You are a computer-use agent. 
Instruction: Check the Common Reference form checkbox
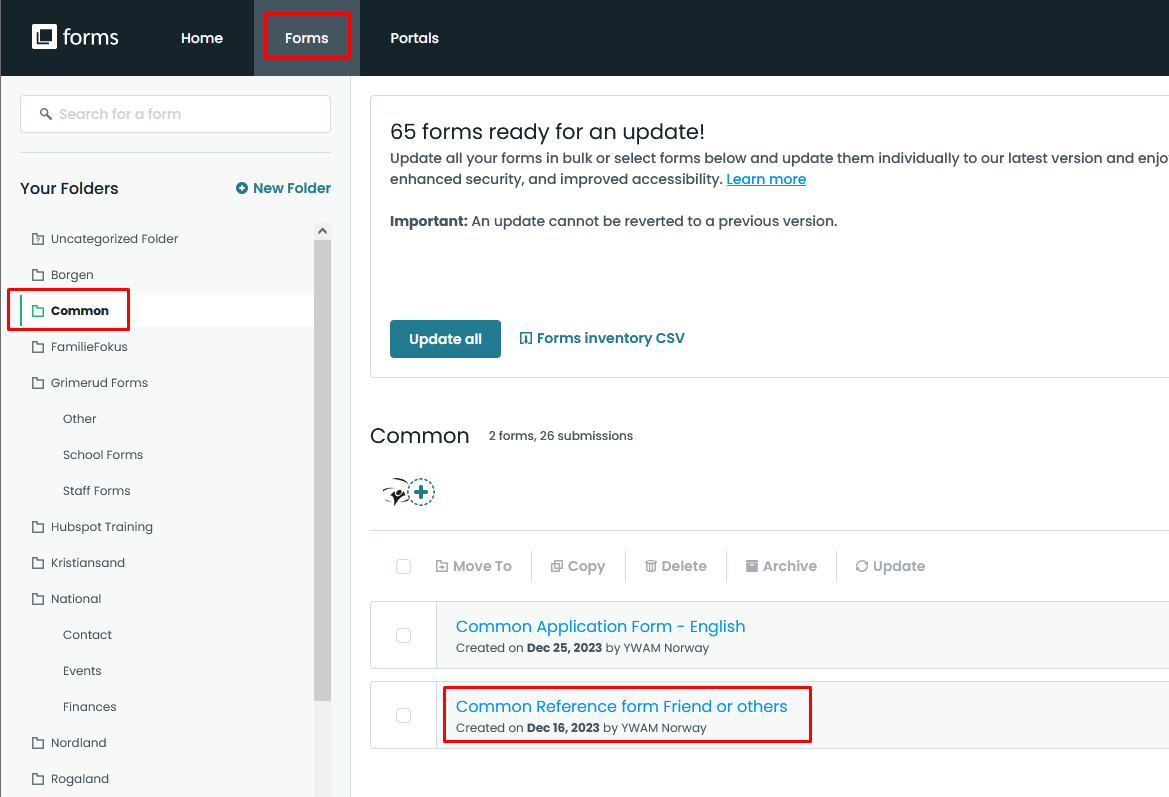coord(403,716)
